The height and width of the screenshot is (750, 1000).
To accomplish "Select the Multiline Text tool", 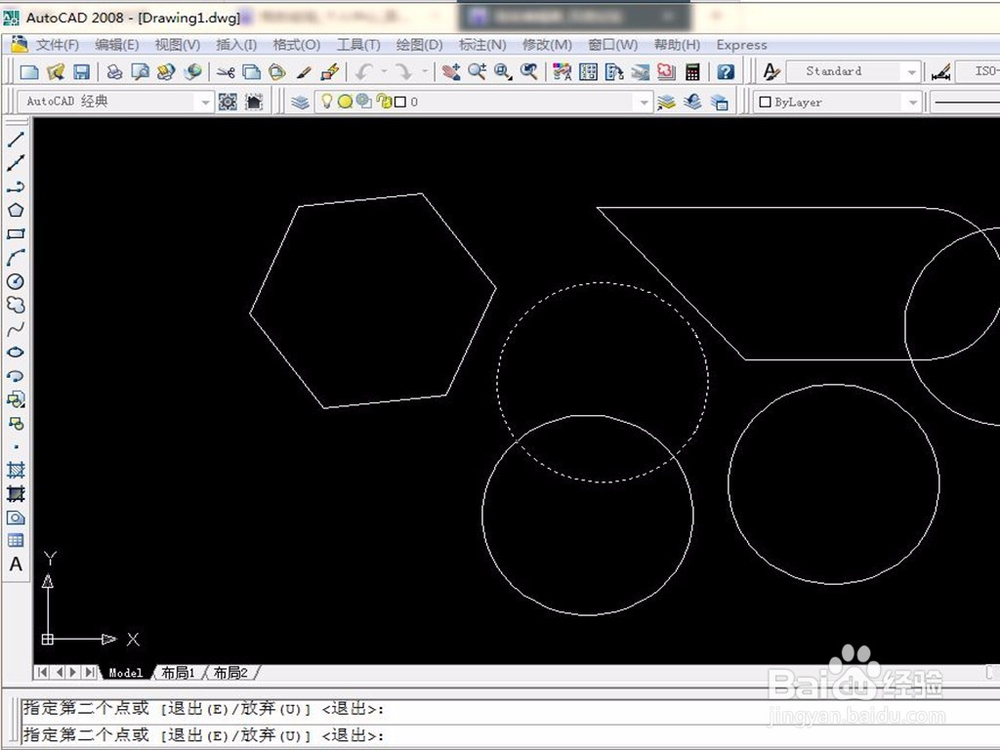I will coord(15,564).
